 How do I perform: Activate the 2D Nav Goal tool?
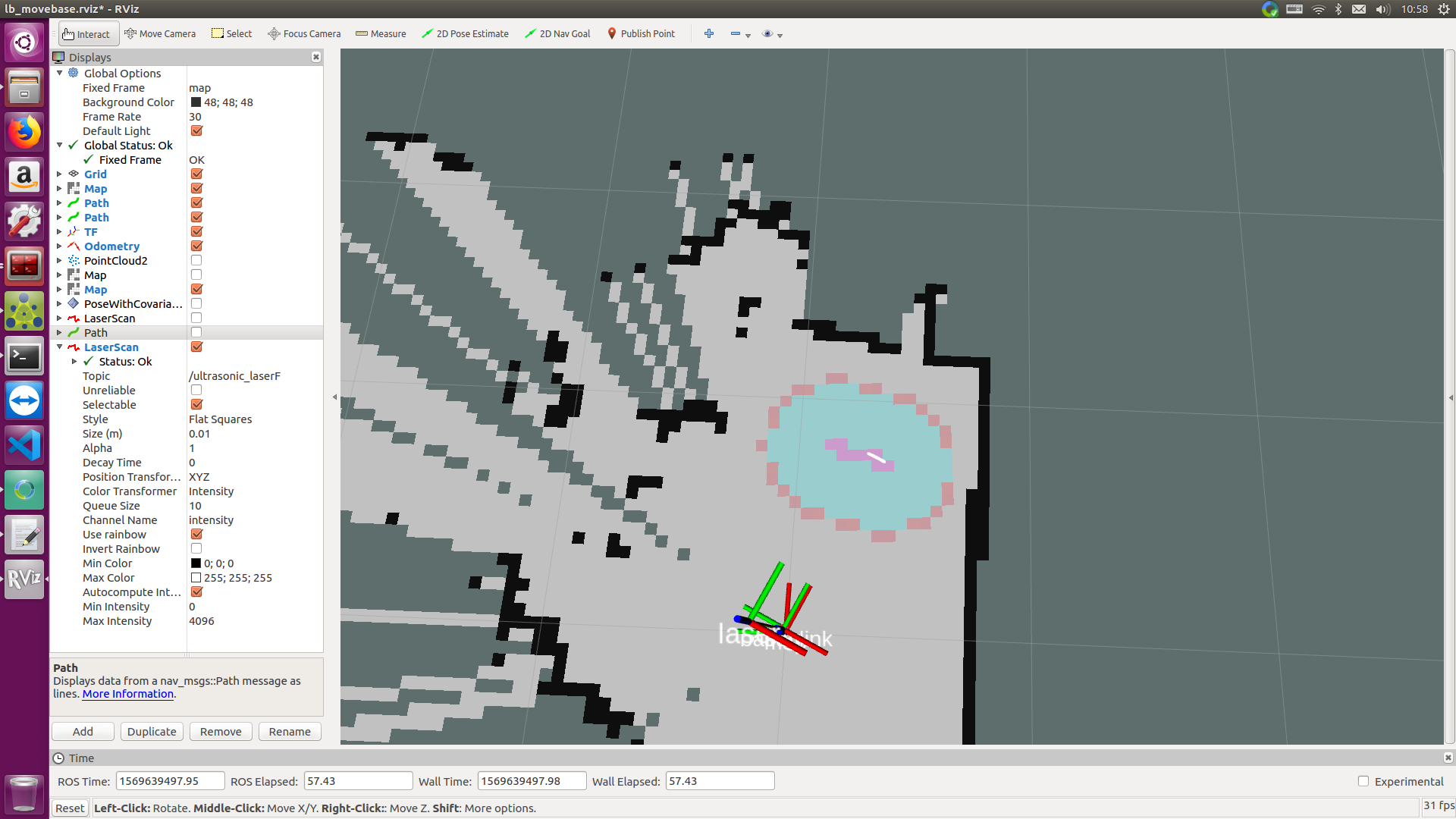coord(557,33)
